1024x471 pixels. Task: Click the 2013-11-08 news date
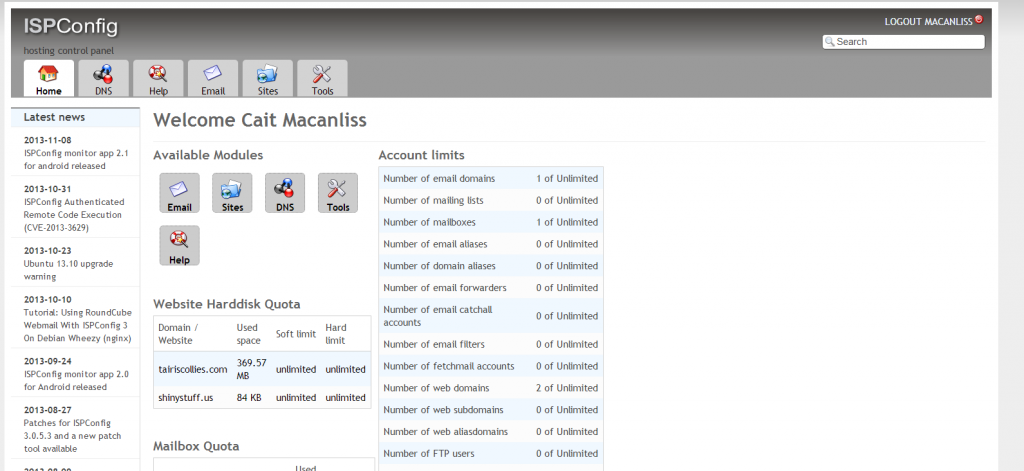coord(48,140)
